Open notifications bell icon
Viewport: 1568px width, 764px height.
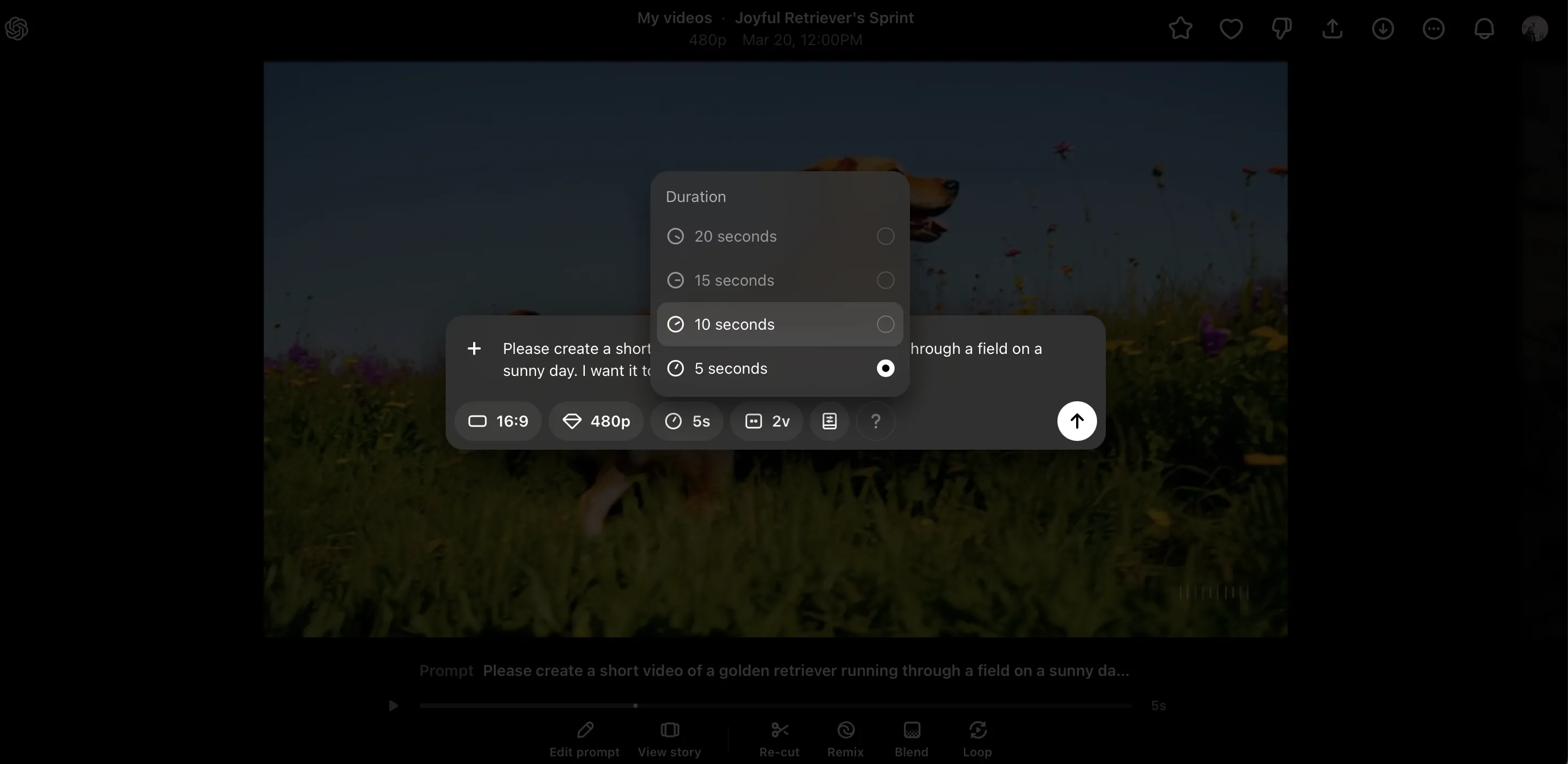tap(1484, 29)
